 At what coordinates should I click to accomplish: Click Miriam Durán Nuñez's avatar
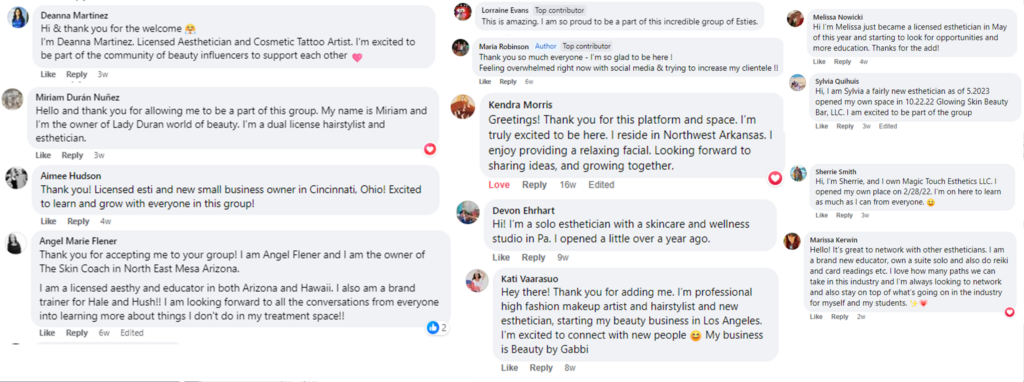[x=13, y=99]
